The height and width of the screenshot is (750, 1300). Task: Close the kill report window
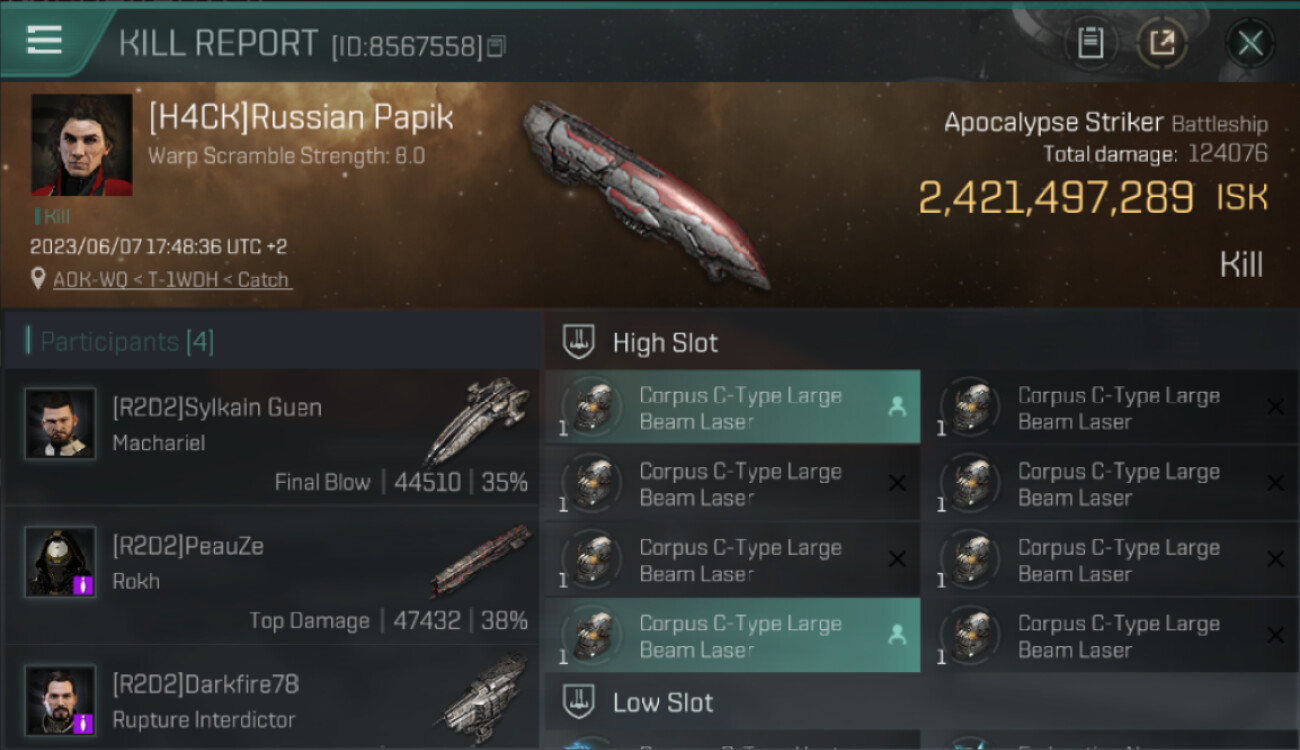[1250, 43]
